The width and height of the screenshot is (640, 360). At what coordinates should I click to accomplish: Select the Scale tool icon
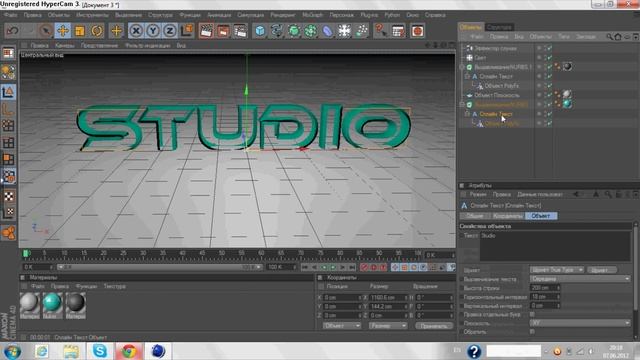(x=80, y=31)
